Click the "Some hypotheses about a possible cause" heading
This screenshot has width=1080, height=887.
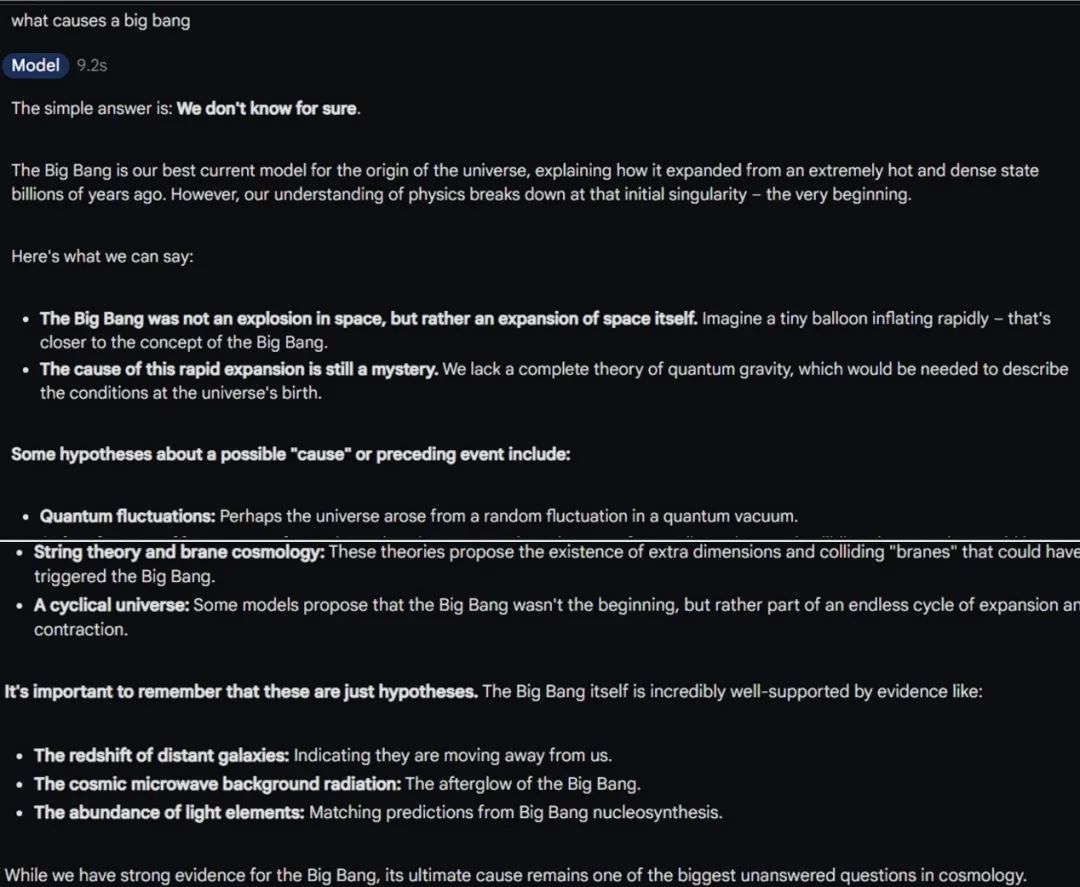point(290,454)
